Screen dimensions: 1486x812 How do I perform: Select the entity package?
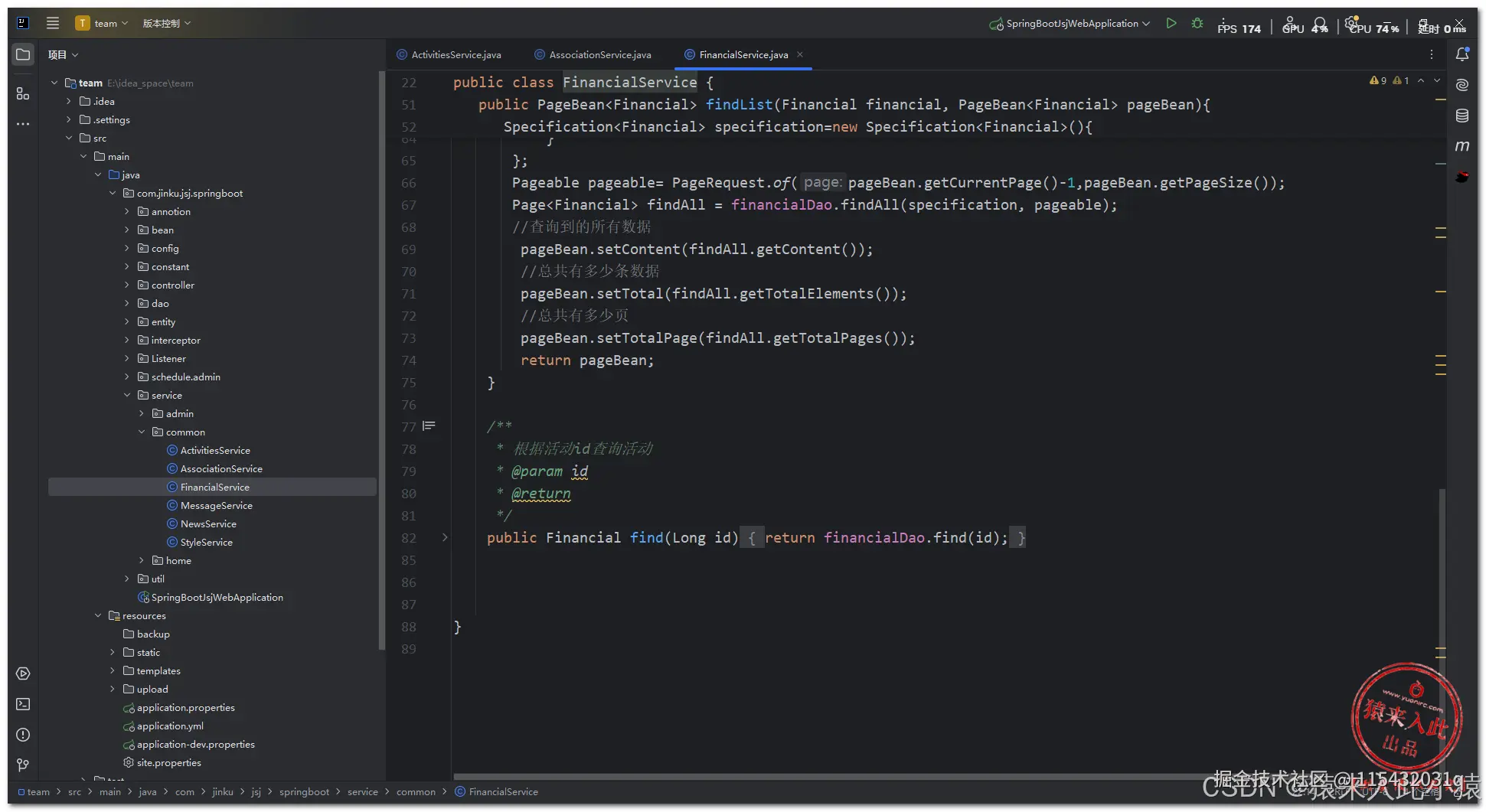click(x=163, y=321)
